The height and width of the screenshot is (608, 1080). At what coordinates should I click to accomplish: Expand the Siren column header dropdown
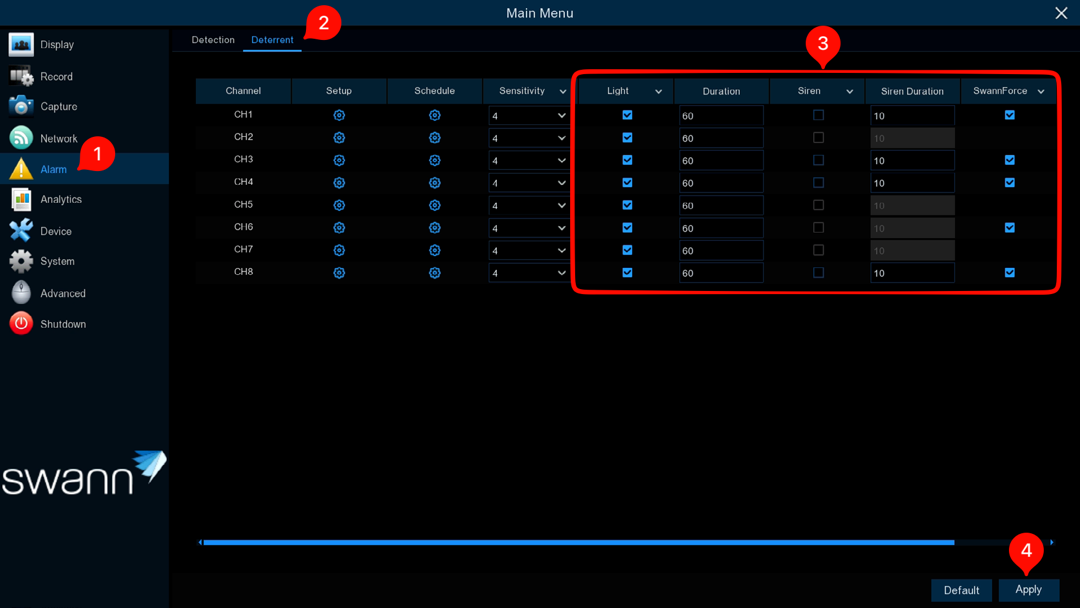[x=850, y=92]
